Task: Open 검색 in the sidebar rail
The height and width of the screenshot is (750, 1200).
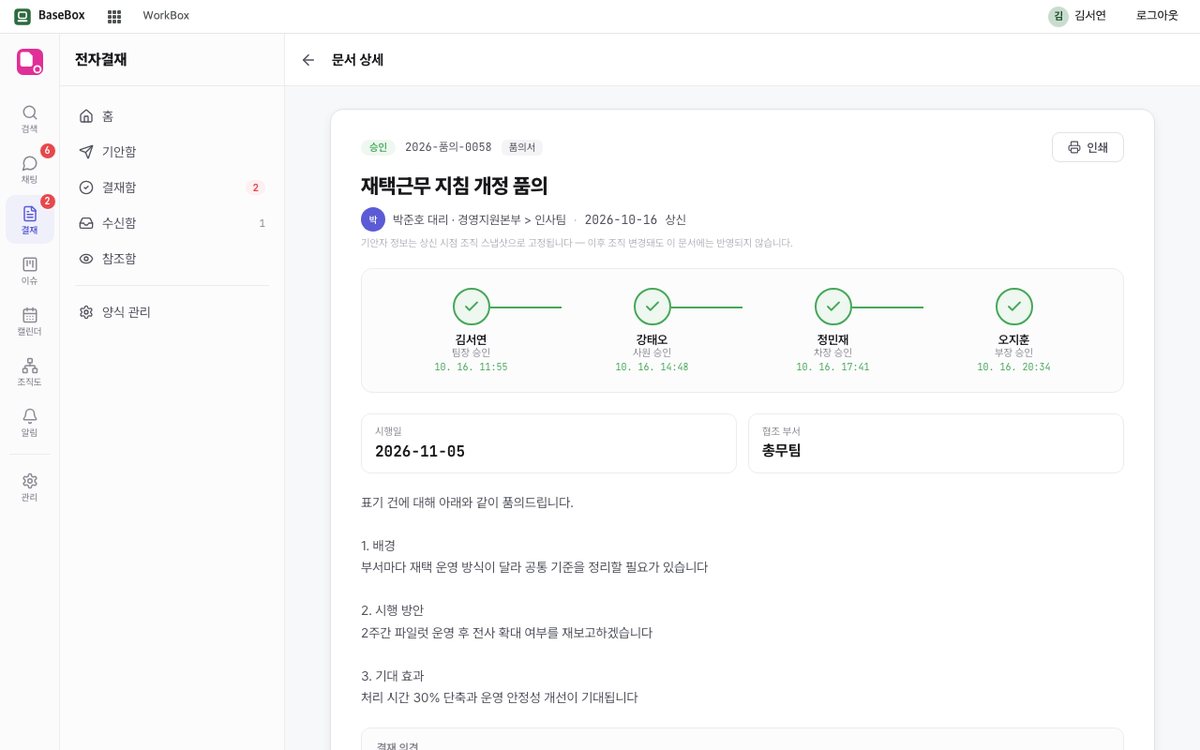Action: click(x=30, y=119)
